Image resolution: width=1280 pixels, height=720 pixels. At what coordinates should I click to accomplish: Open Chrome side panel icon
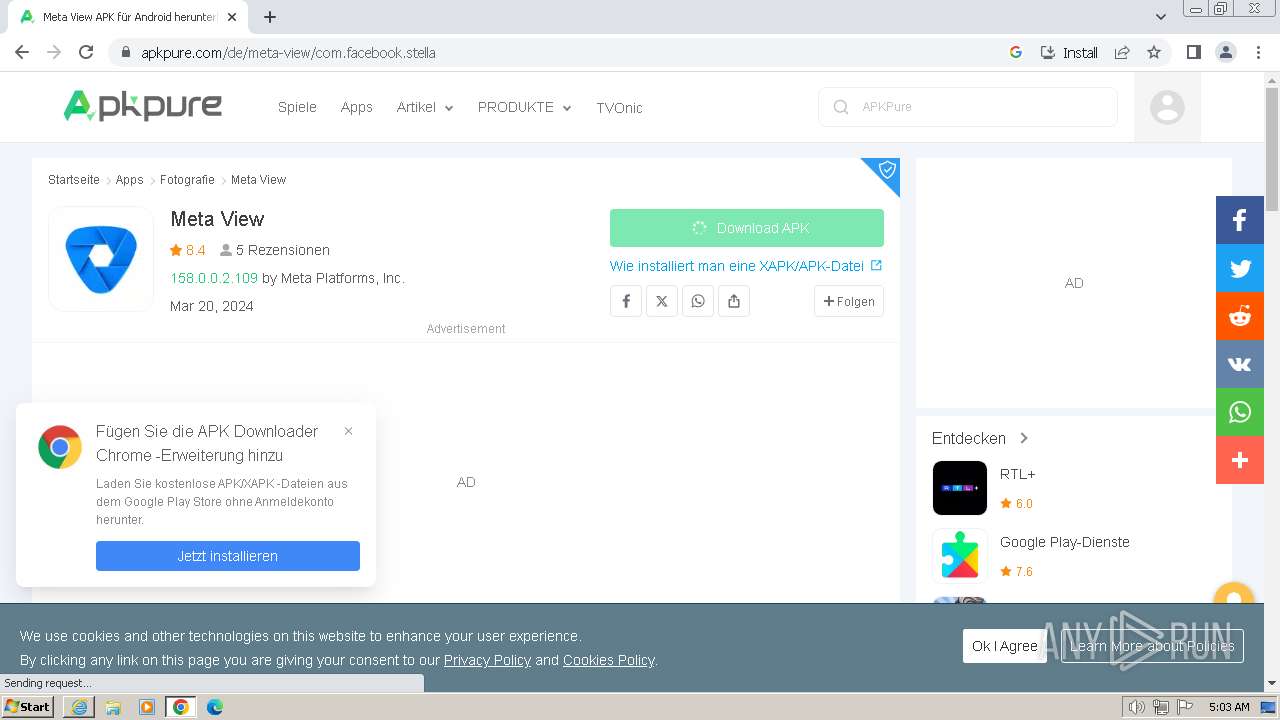(1193, 52)
